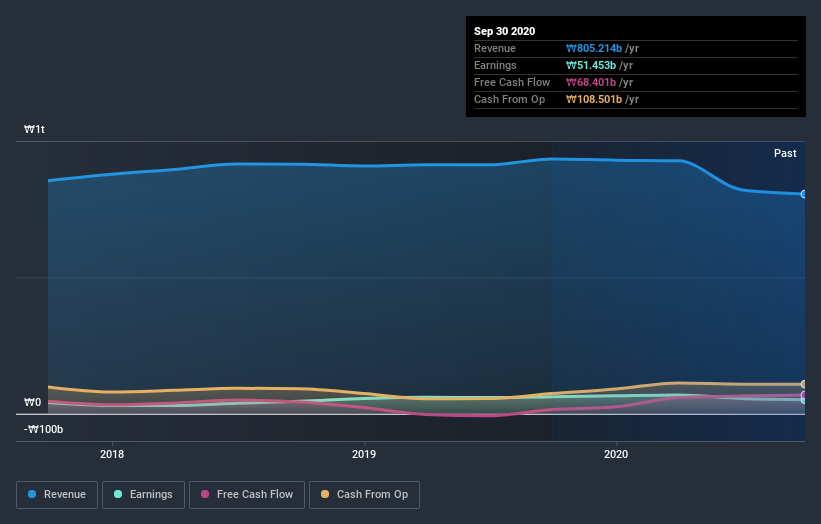
Task: Click the ₩0 y-axis label
Action: (32, 403)
